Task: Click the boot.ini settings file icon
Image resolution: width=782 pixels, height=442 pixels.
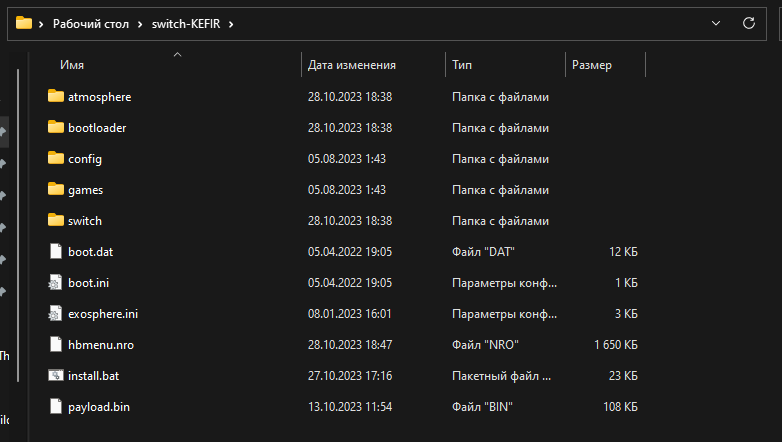Action: click(55, 283)
